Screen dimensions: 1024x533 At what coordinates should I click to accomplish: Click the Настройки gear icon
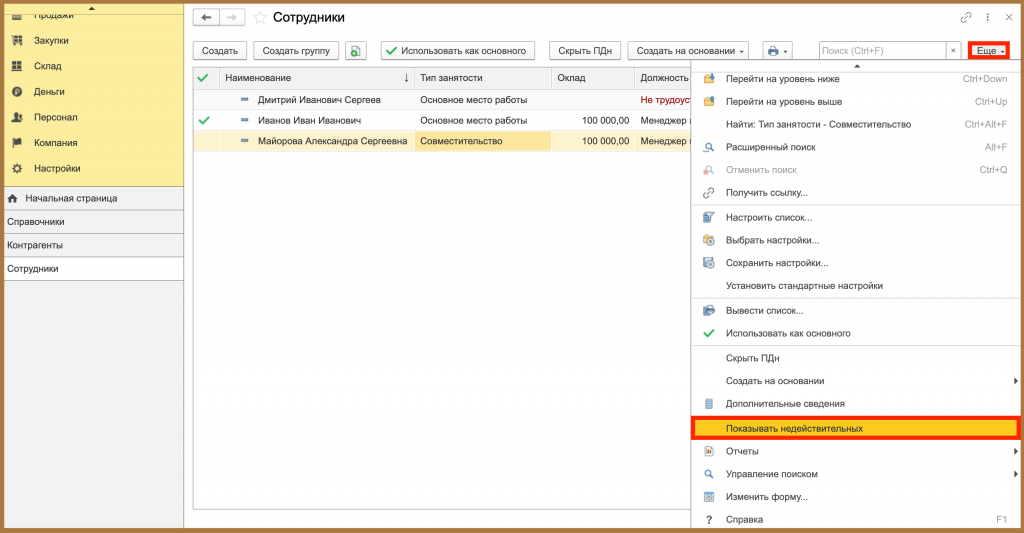point(18,169)
